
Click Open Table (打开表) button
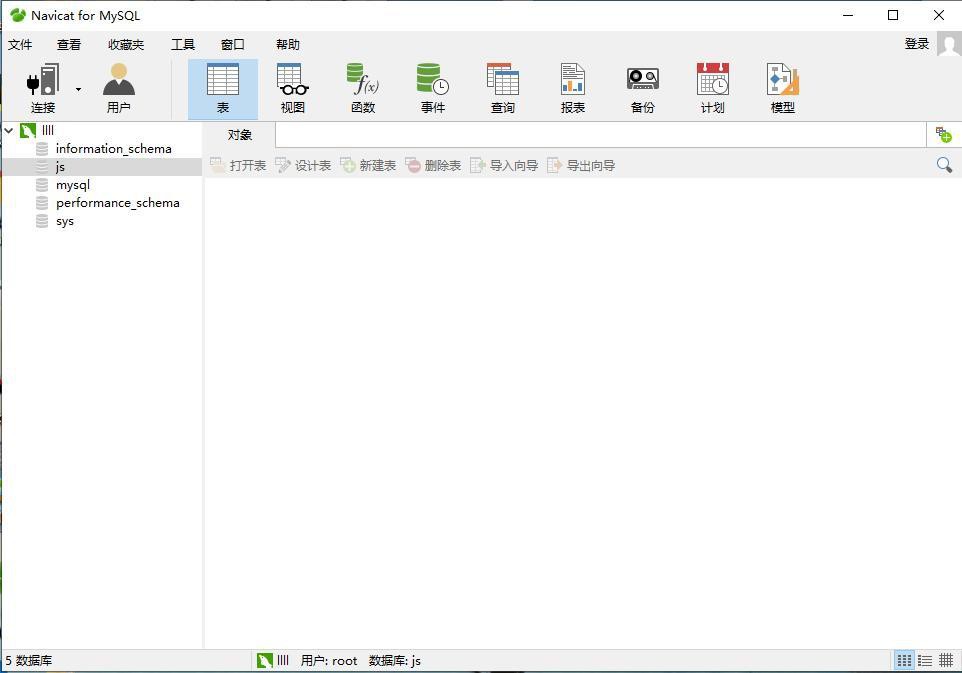238,165
